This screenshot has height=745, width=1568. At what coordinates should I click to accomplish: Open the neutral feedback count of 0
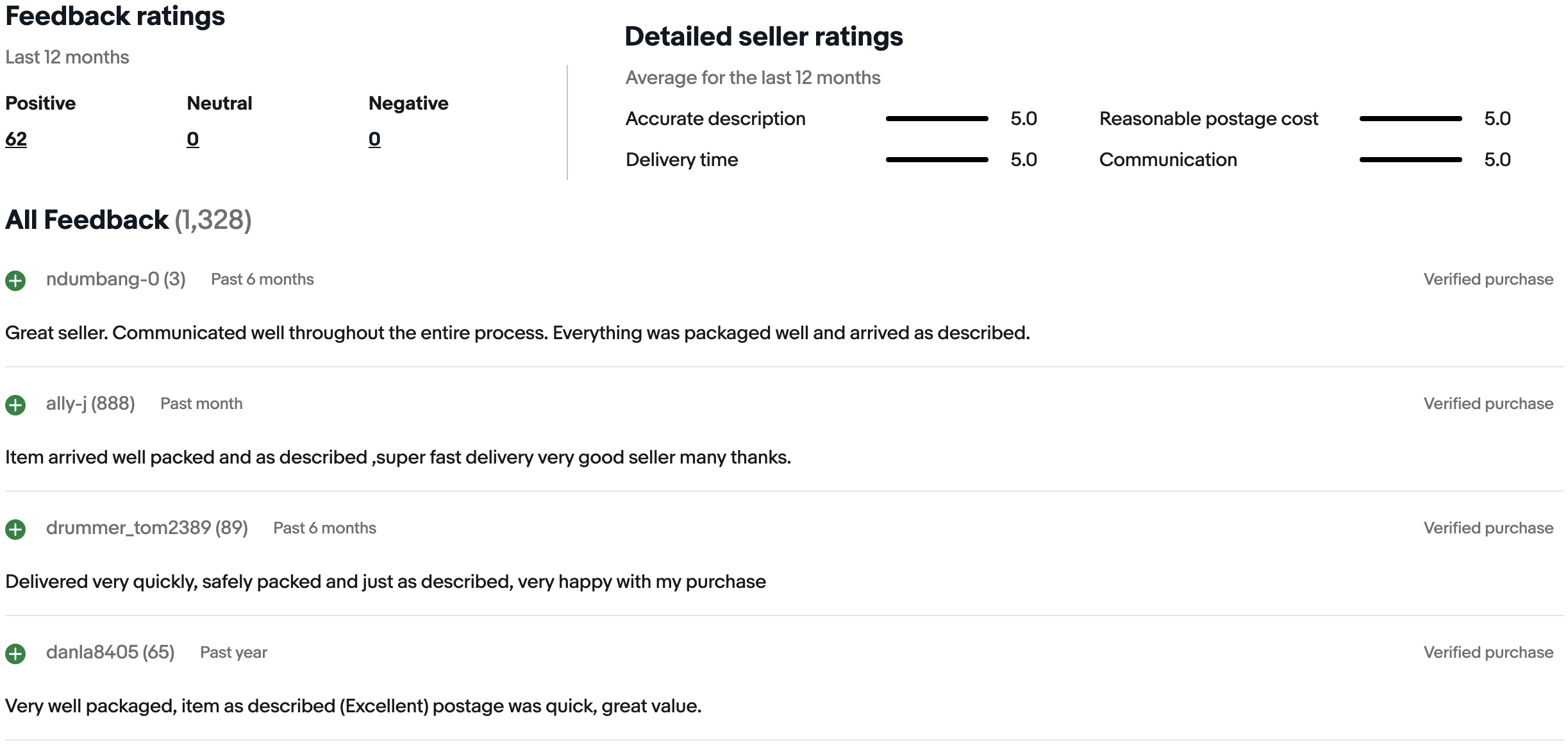(x=193, y=139)
